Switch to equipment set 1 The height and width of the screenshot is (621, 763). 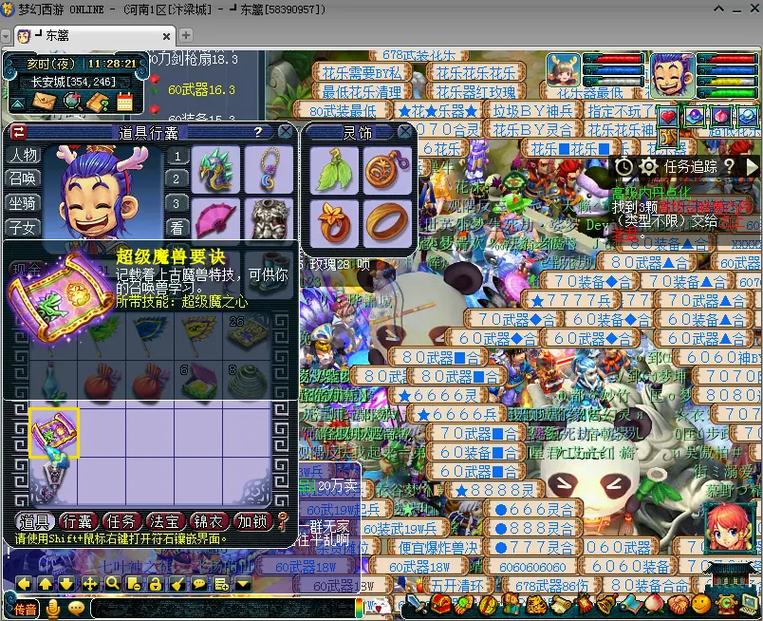177,156
